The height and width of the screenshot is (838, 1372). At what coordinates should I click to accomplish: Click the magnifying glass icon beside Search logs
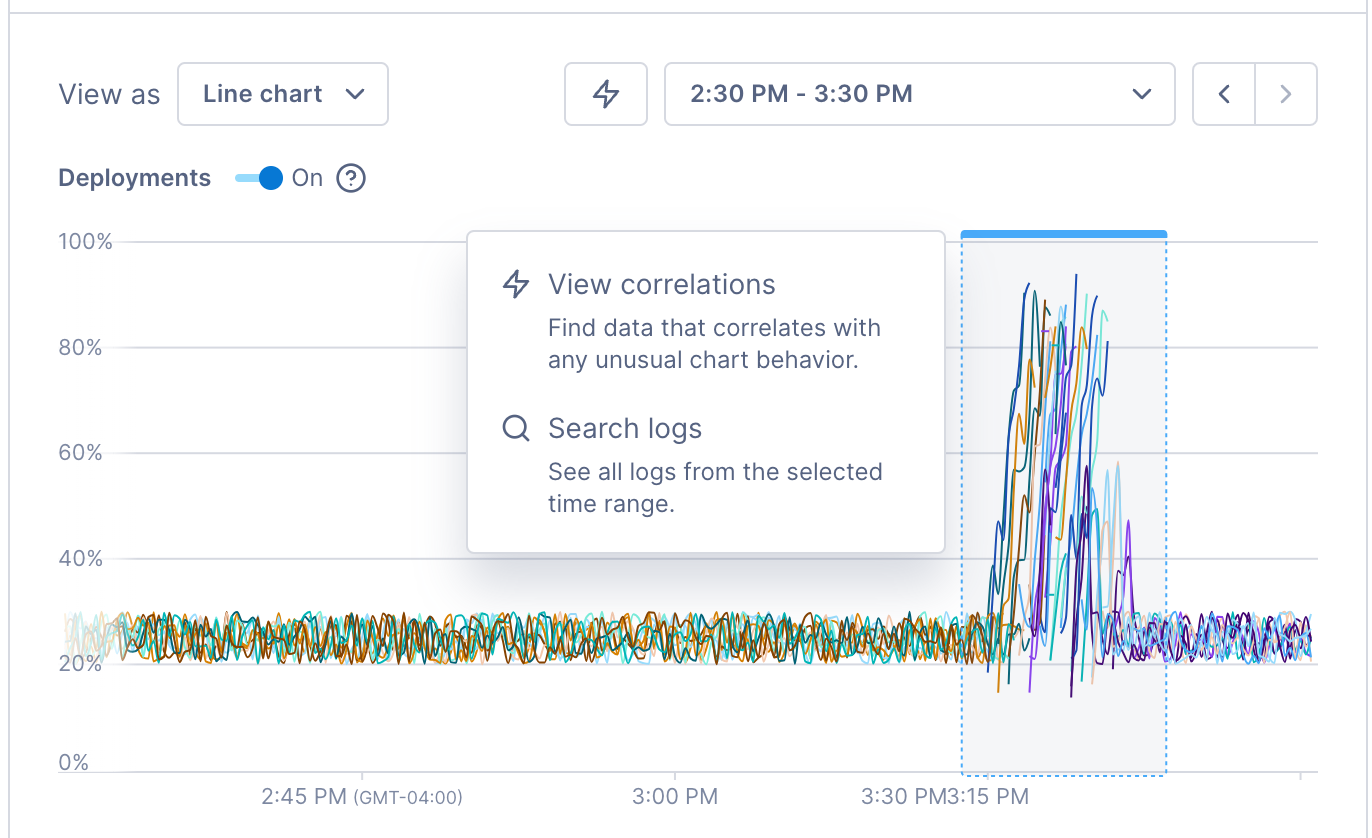(x=515, y=428)
